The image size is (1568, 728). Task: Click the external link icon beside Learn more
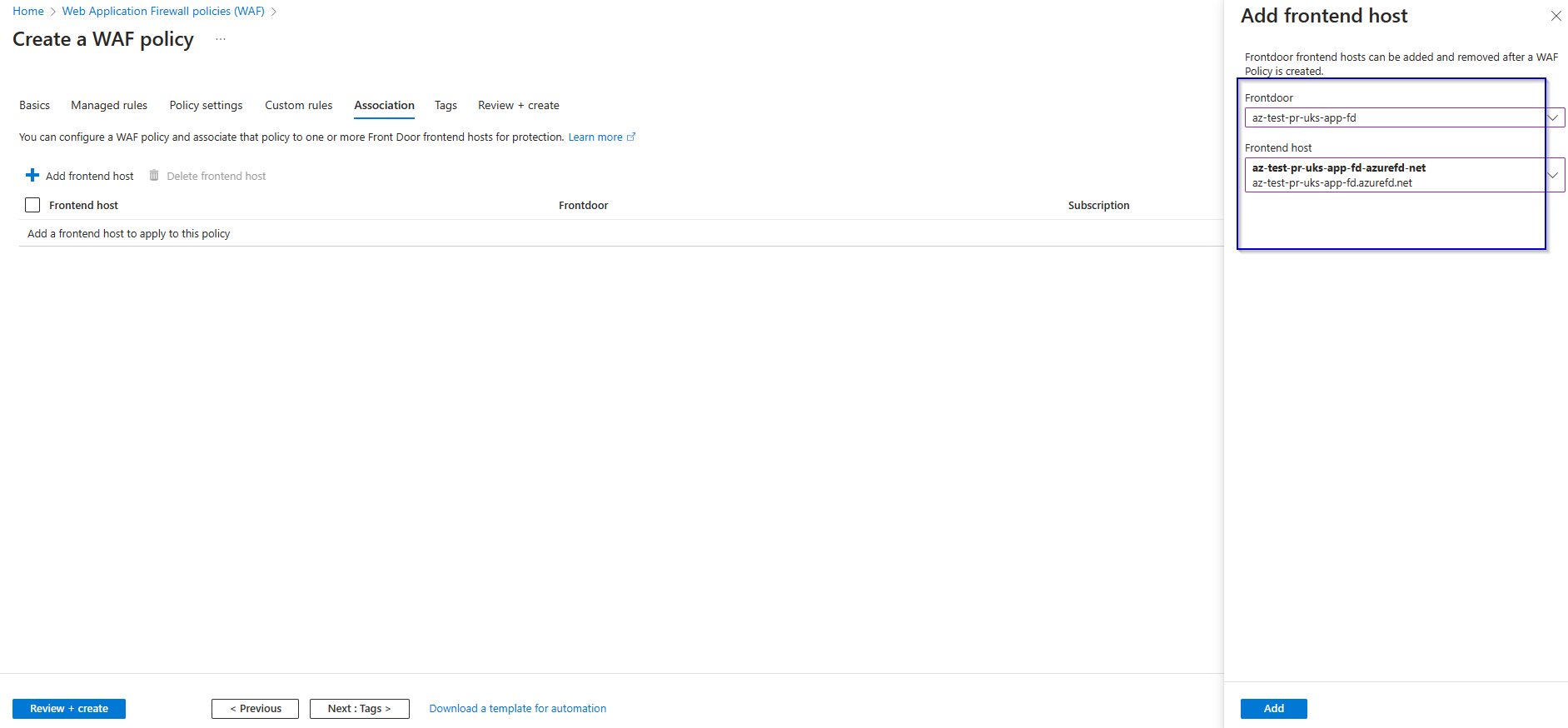pyautogui.click(x=631, y=137)
